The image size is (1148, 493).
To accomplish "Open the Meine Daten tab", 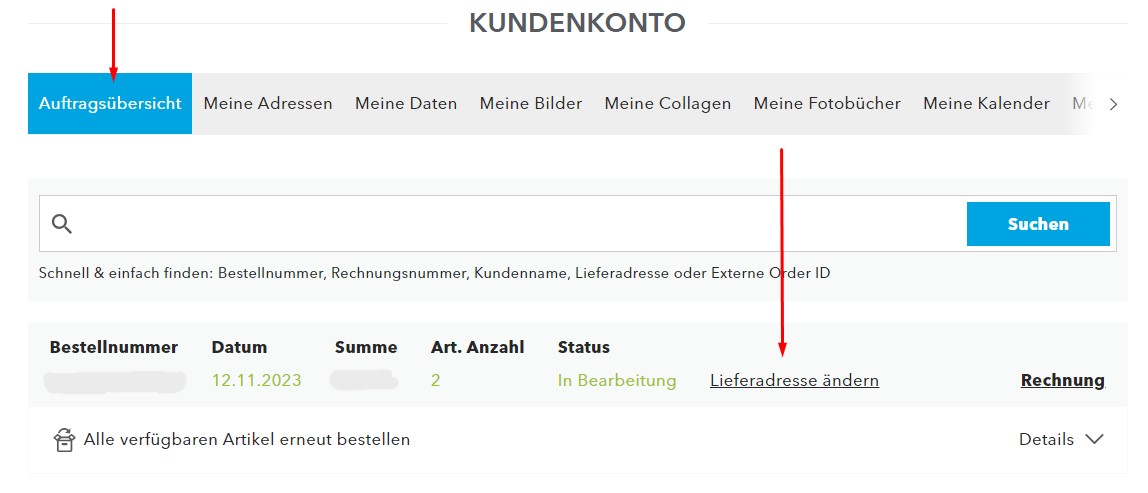I will coord(406,103).
